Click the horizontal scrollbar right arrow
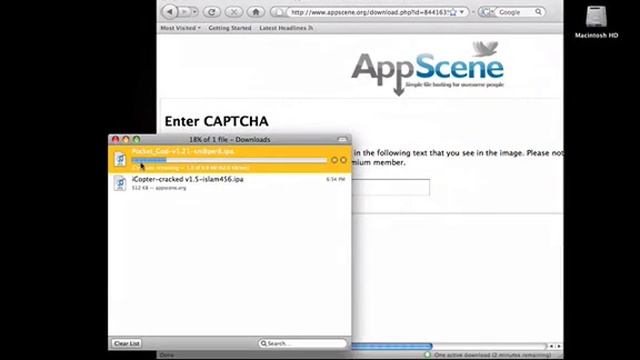The width and height of the screenshot is (640, 360). 559,346
